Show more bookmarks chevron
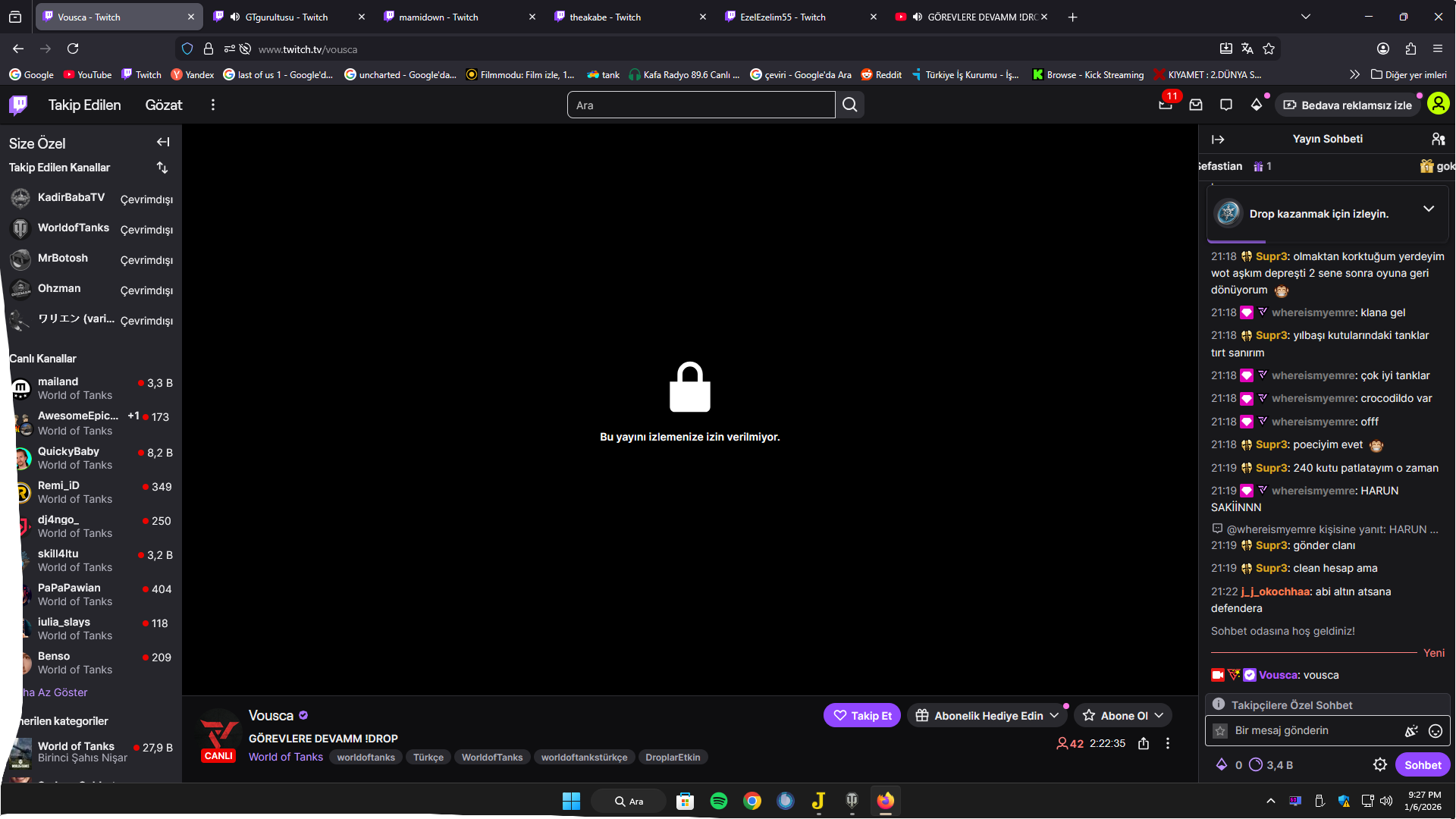The width and height of the screenshot is (1456, 819). click(x=1354, y=74)
